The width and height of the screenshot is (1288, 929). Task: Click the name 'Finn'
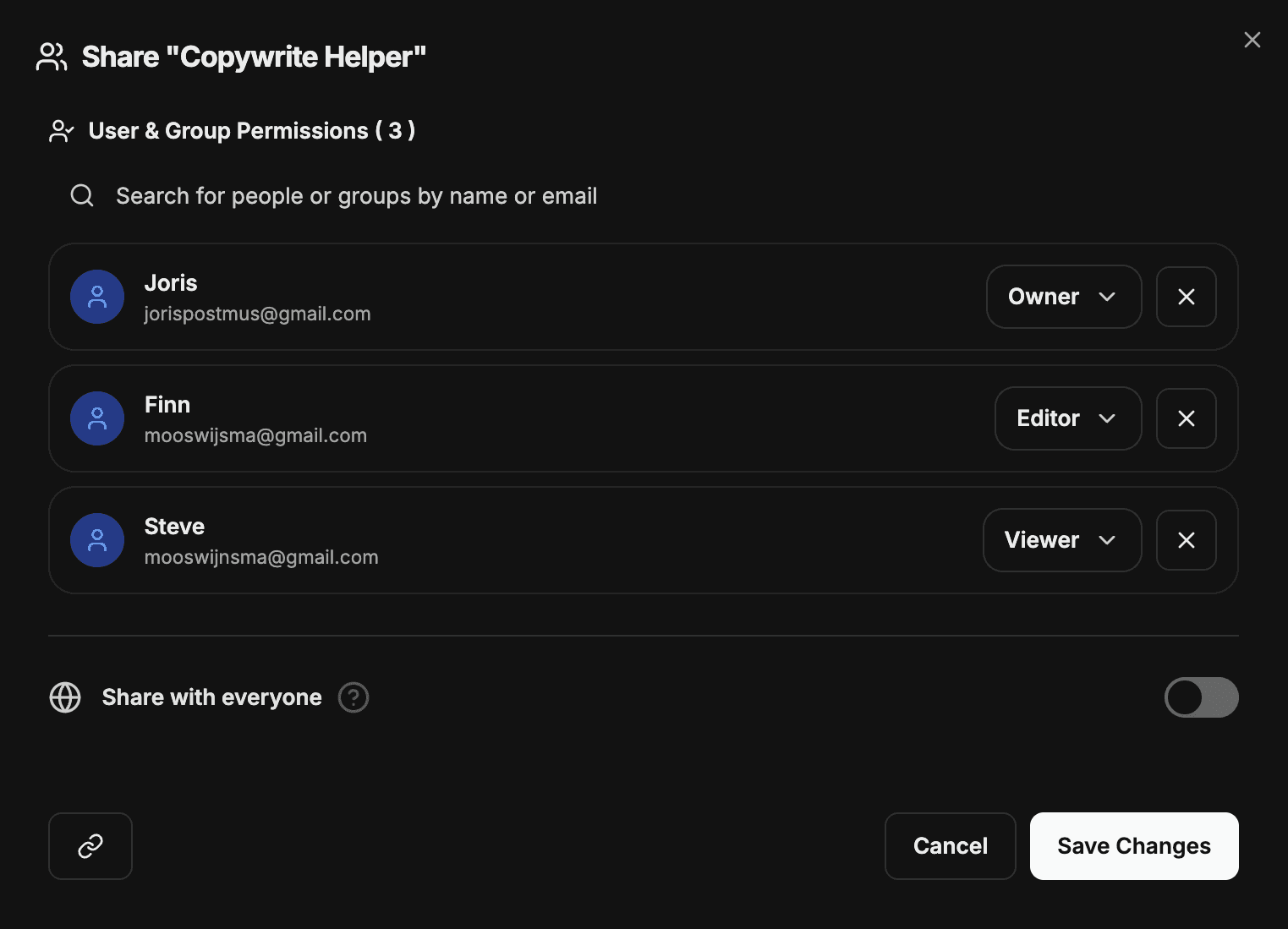[167, 405]
